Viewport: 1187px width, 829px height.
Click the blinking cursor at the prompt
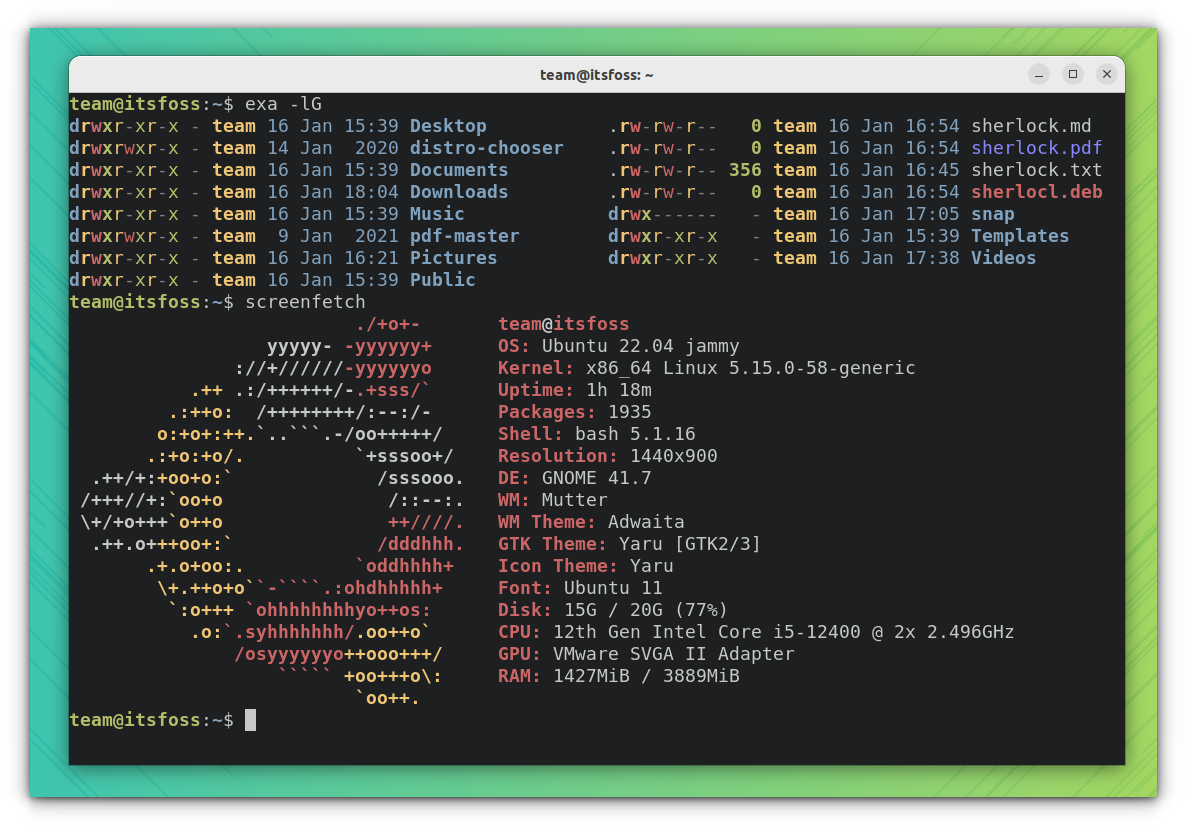(x=248, y=719)
